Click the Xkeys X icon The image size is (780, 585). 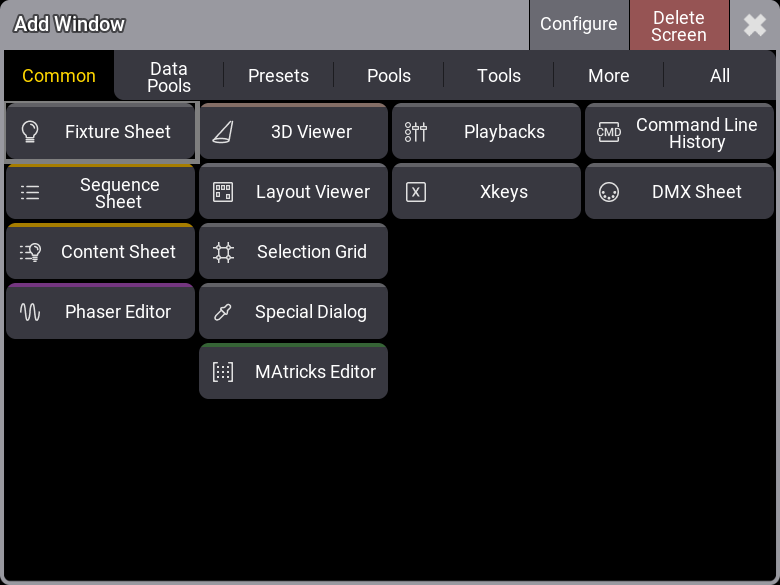click(x=416, y=192)
